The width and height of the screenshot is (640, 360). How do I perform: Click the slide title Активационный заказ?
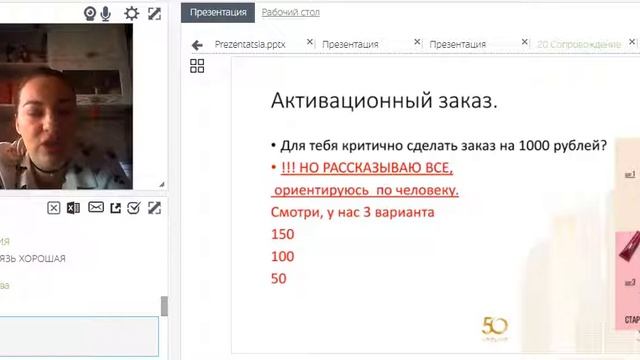tap(384, 100)
